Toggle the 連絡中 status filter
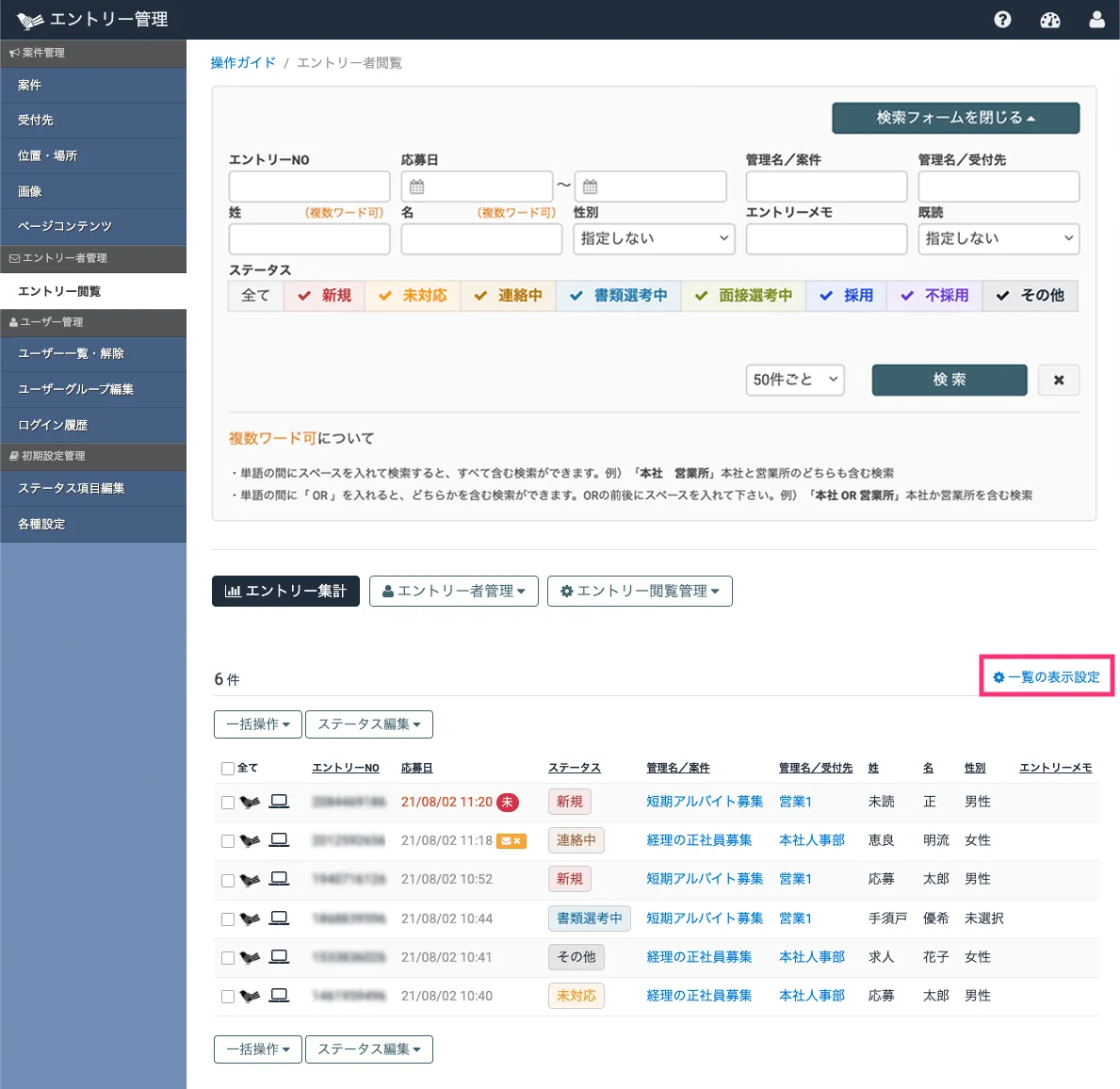 point(509,296)
